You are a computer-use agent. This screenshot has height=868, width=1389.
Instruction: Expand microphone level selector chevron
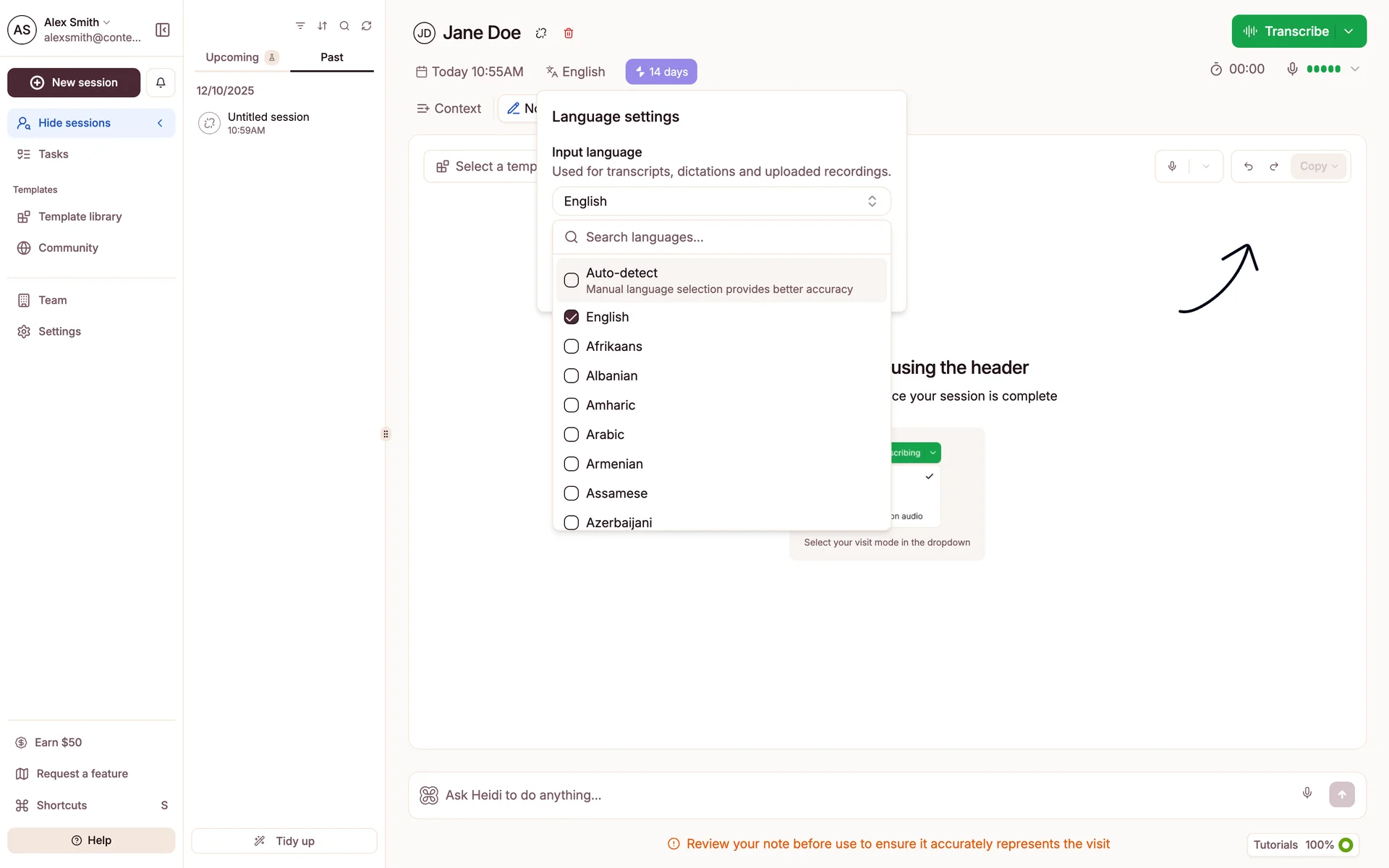(1355, 69)
